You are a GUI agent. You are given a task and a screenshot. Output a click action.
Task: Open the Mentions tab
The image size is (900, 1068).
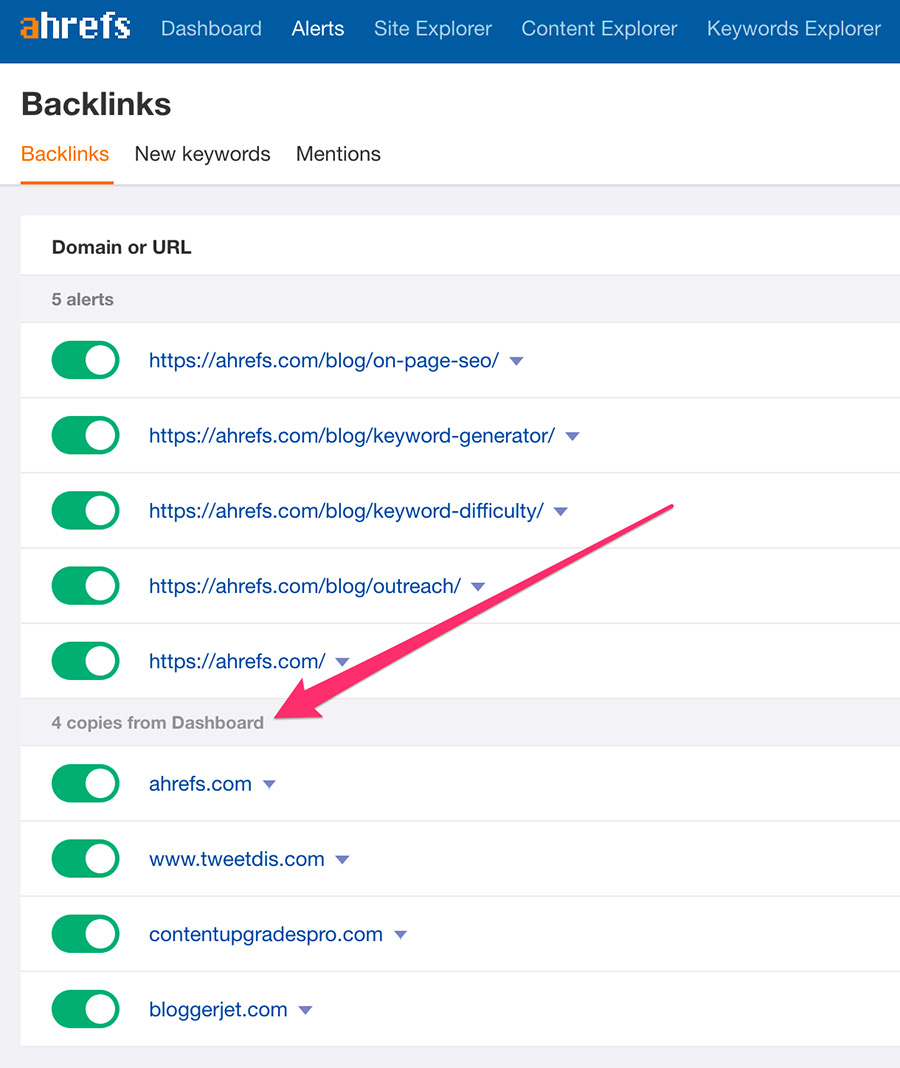338,154
